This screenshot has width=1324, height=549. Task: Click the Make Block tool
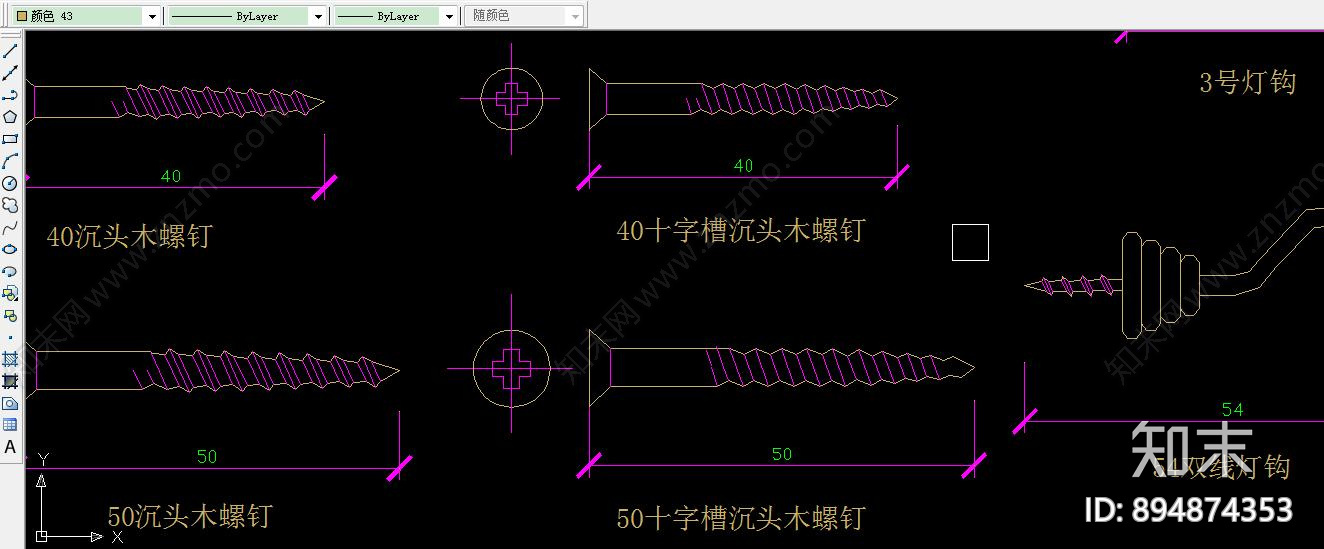point(10,315)
